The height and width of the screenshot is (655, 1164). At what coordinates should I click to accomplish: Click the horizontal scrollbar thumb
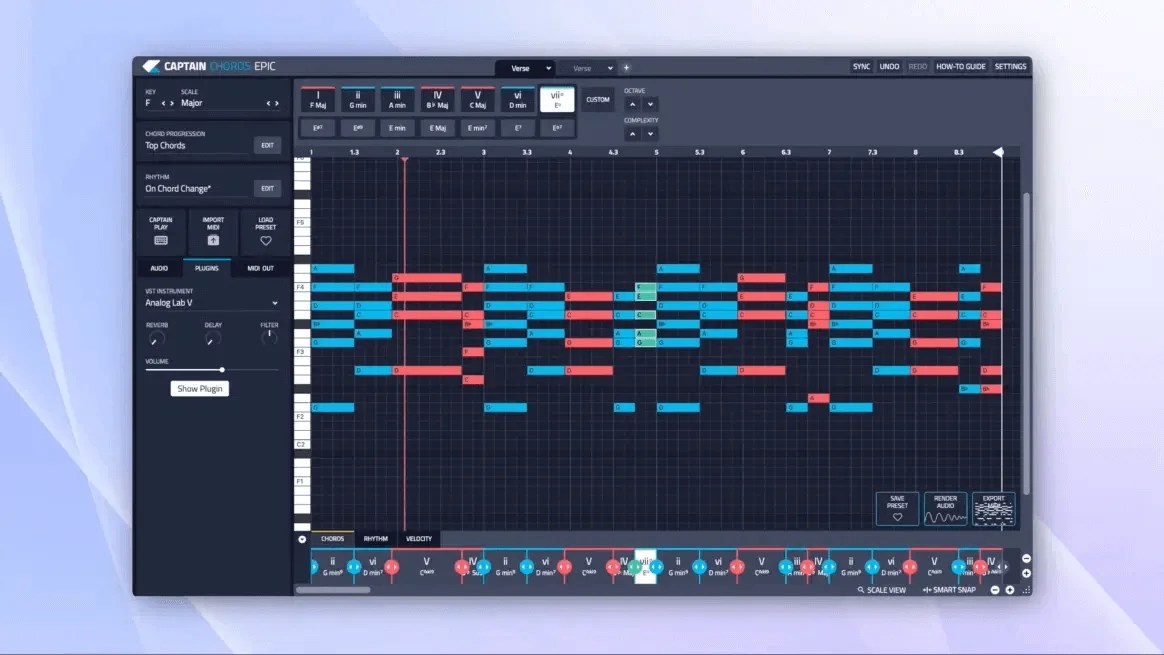[x=333, y=590]
